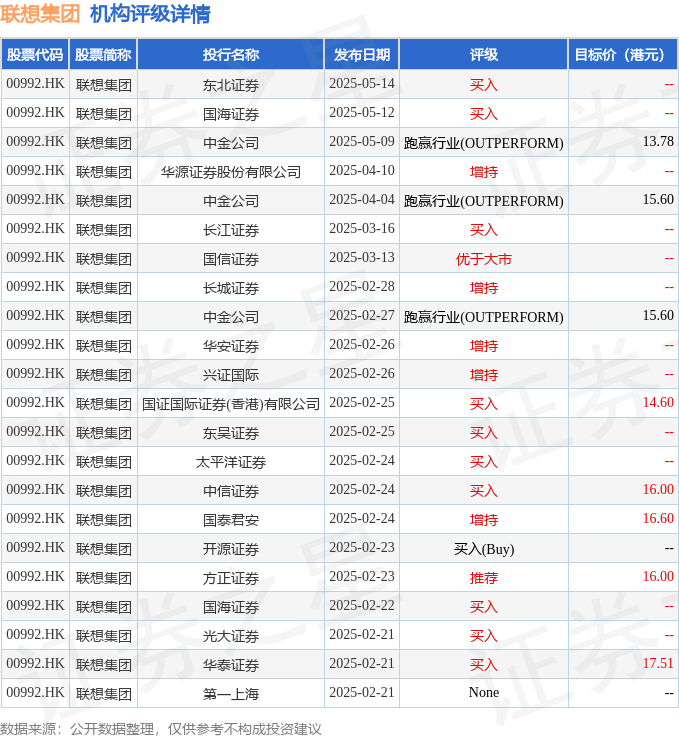Viewport: 679px width, 738px height.
Task: Click the target price 13.78
Action: tap(658, 142)
